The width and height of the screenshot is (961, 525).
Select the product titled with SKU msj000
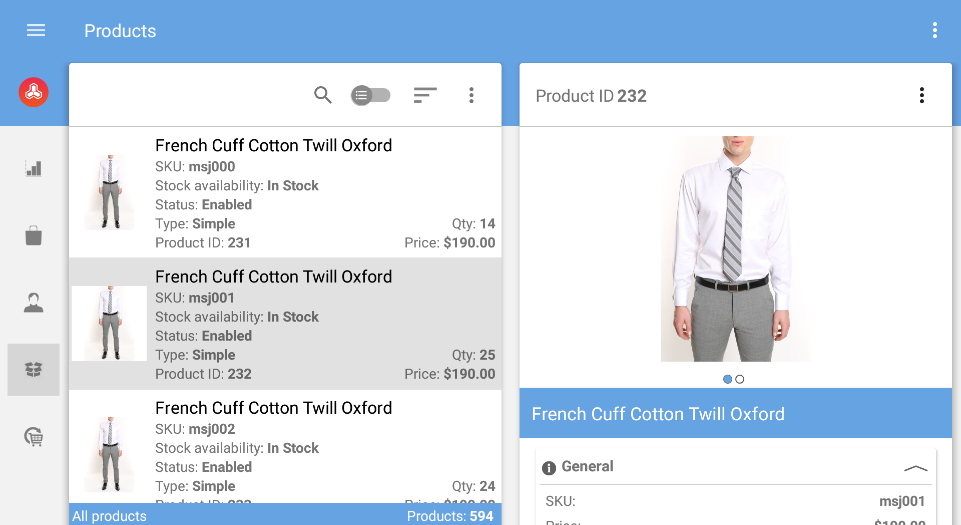click(273, 146)
